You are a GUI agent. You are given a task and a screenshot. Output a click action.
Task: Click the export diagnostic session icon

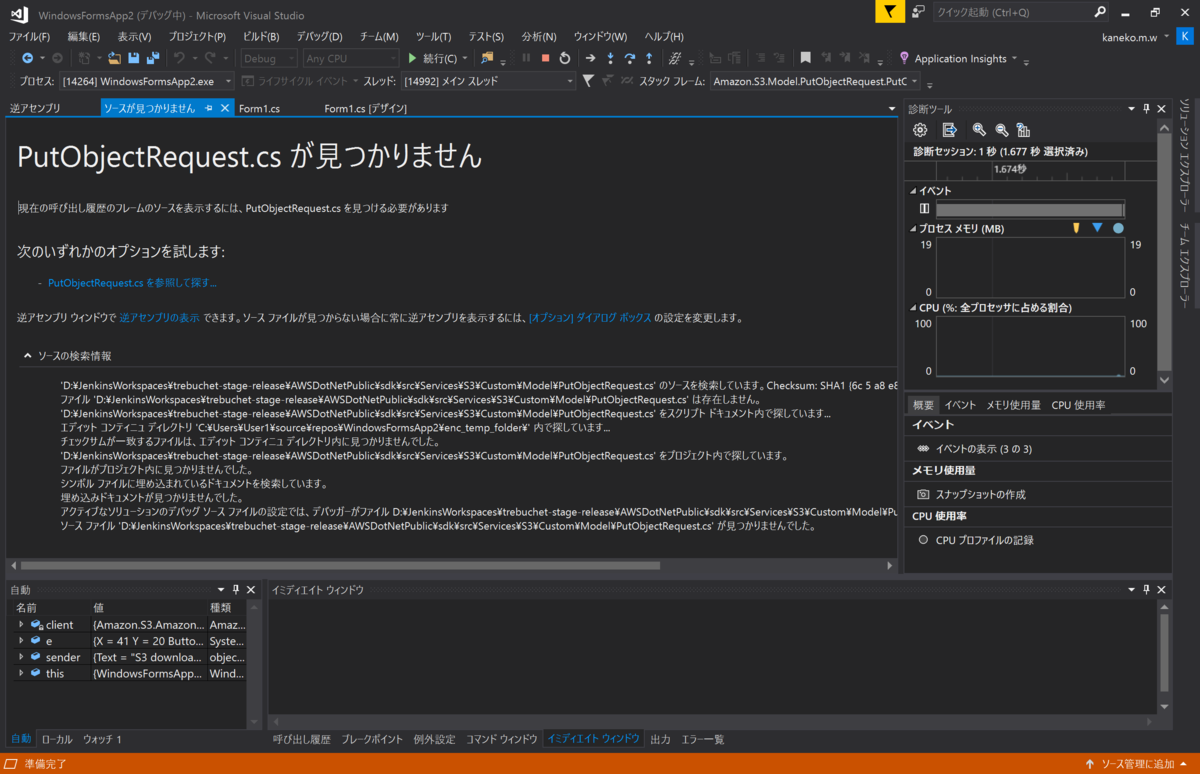tap(950, 130)
